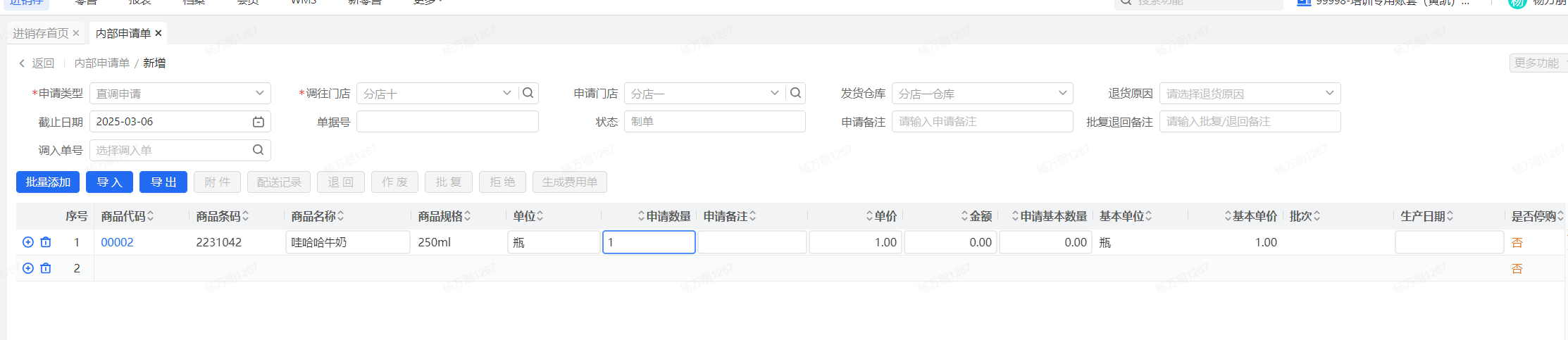Expand the 申请类型 dropdown
The image size is (1568, 340).
click(x=259, y=93)
